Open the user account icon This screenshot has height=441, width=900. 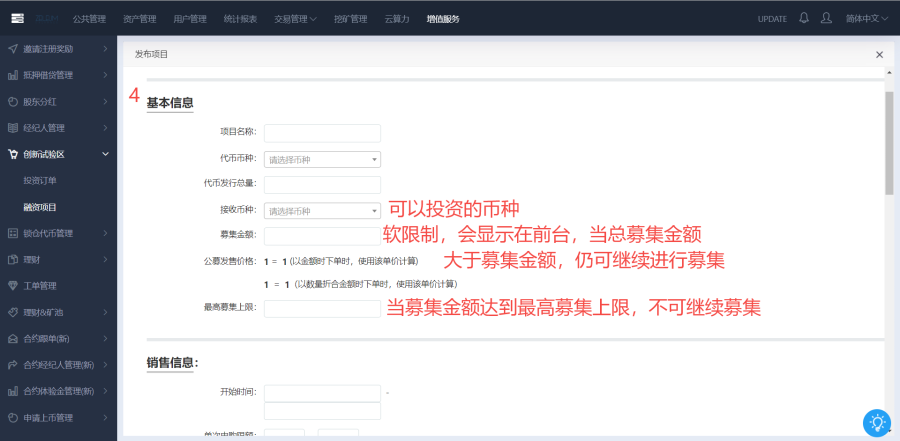tap(827, 18)
